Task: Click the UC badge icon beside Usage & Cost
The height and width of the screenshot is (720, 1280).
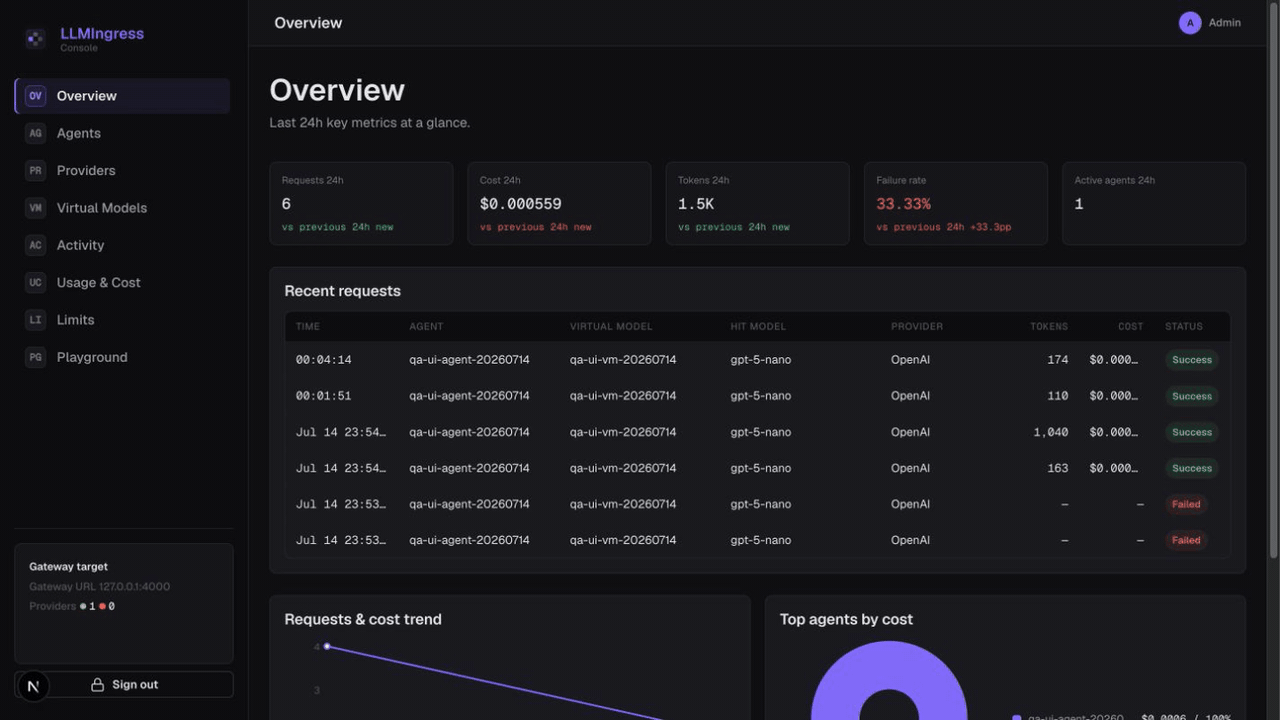Action: pos(35,282)
